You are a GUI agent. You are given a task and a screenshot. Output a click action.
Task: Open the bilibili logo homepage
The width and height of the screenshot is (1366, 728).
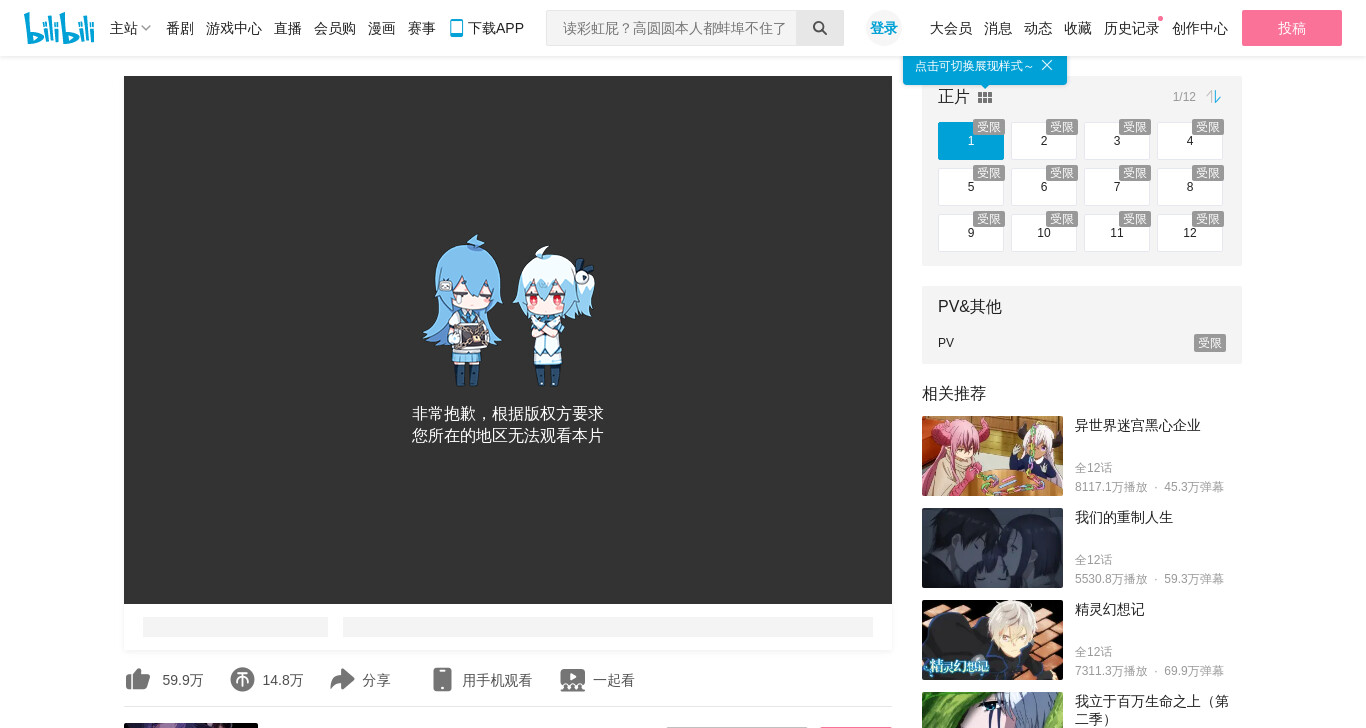click(x=59, y=28)
